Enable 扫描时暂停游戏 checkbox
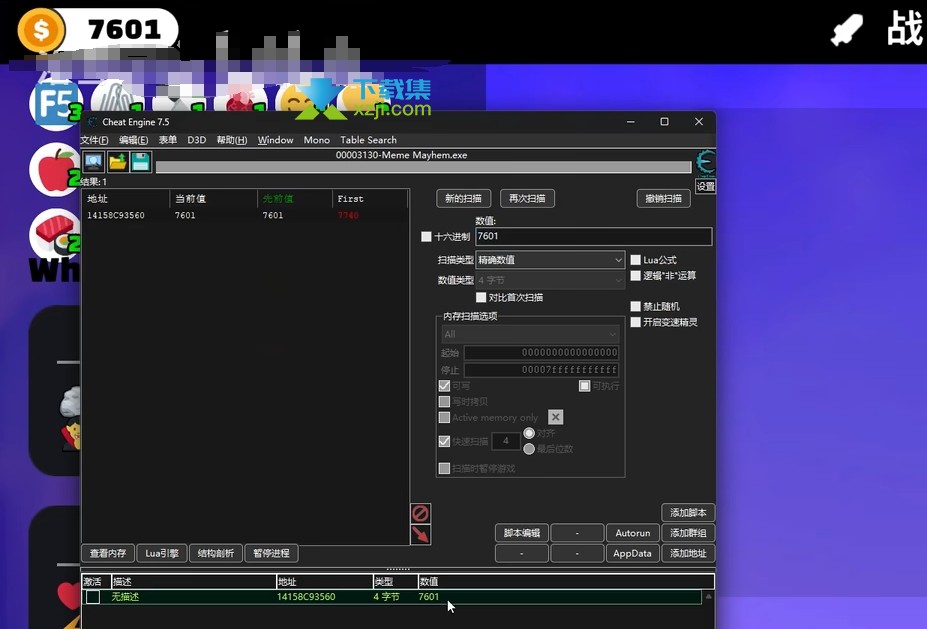This screenshot has height=629, width=927. 445,468
